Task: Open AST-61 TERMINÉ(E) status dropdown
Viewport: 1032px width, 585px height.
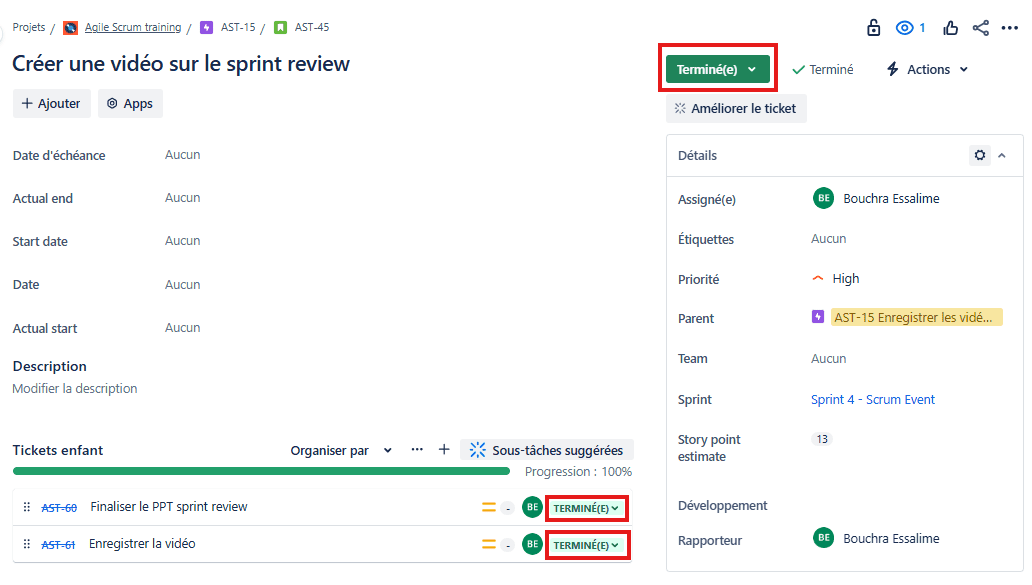Action: 586,545
